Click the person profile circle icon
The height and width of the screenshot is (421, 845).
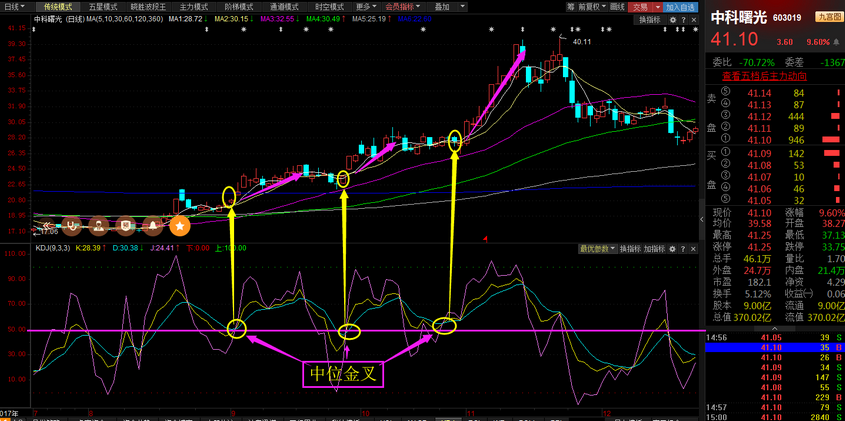pyautogui.click(x=100, y=226)
